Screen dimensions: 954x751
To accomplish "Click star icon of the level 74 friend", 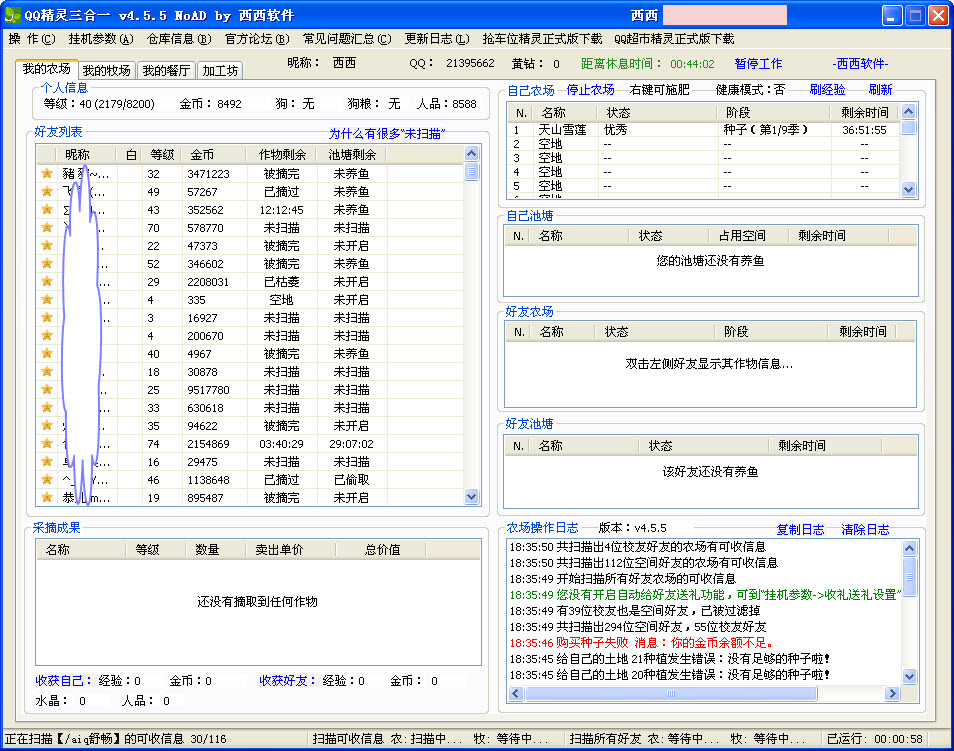I will tap(46, 444).
